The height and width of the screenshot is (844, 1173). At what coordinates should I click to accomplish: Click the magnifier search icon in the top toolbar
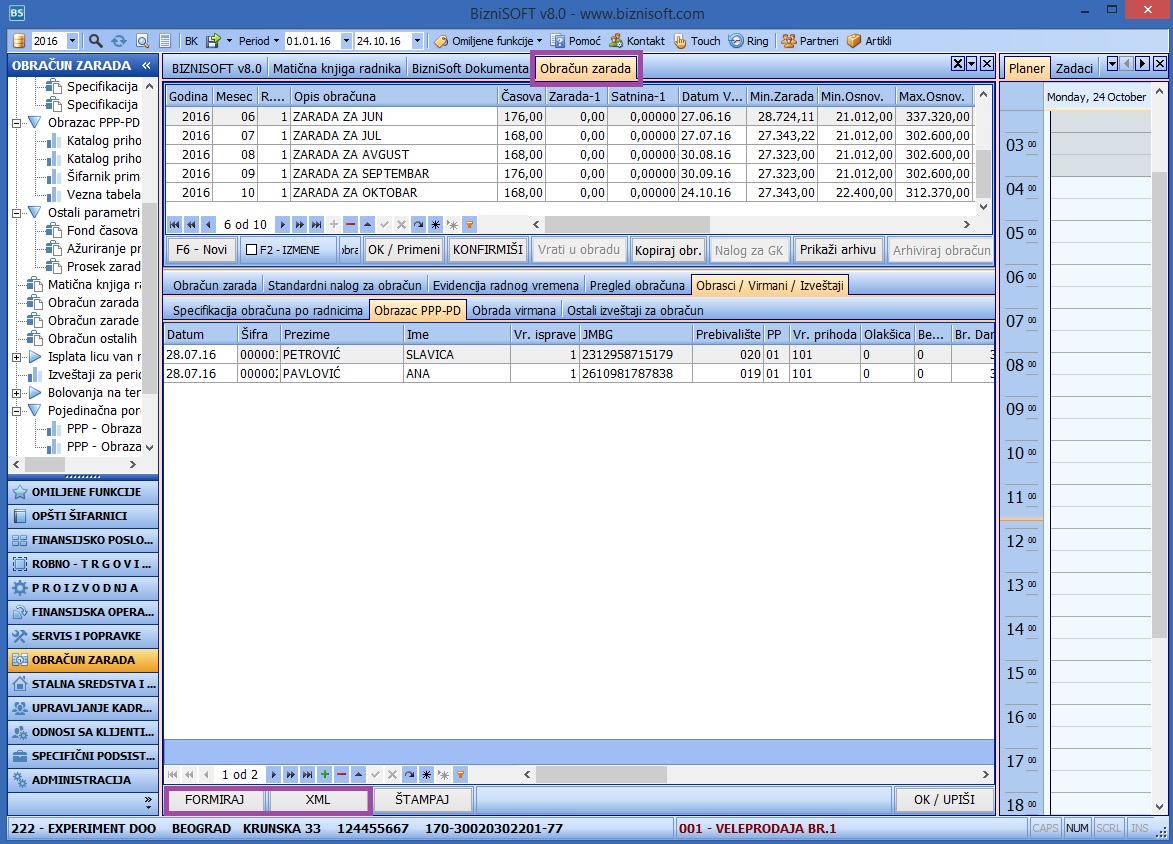[96, 40]
